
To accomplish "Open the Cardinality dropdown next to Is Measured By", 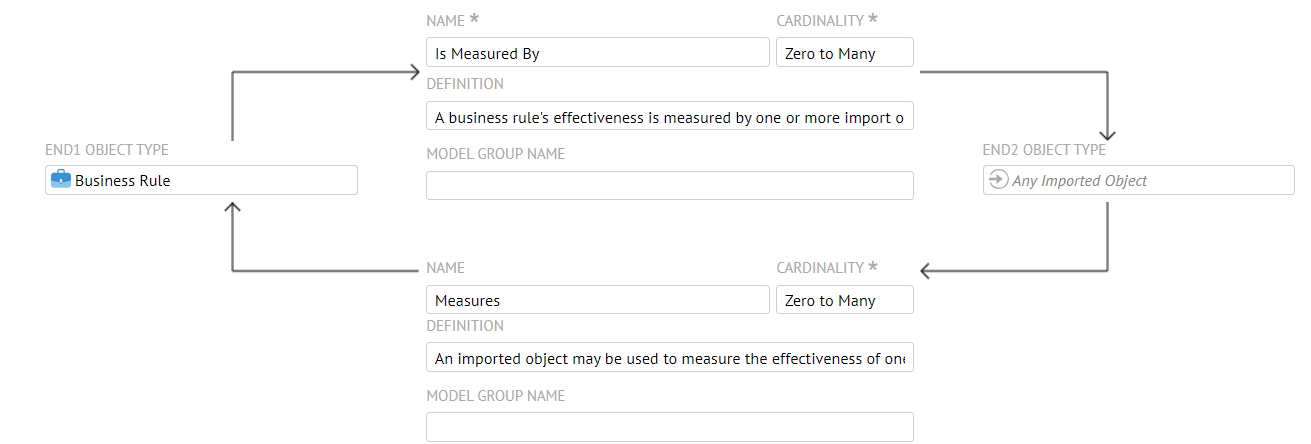I will [844, 54].
